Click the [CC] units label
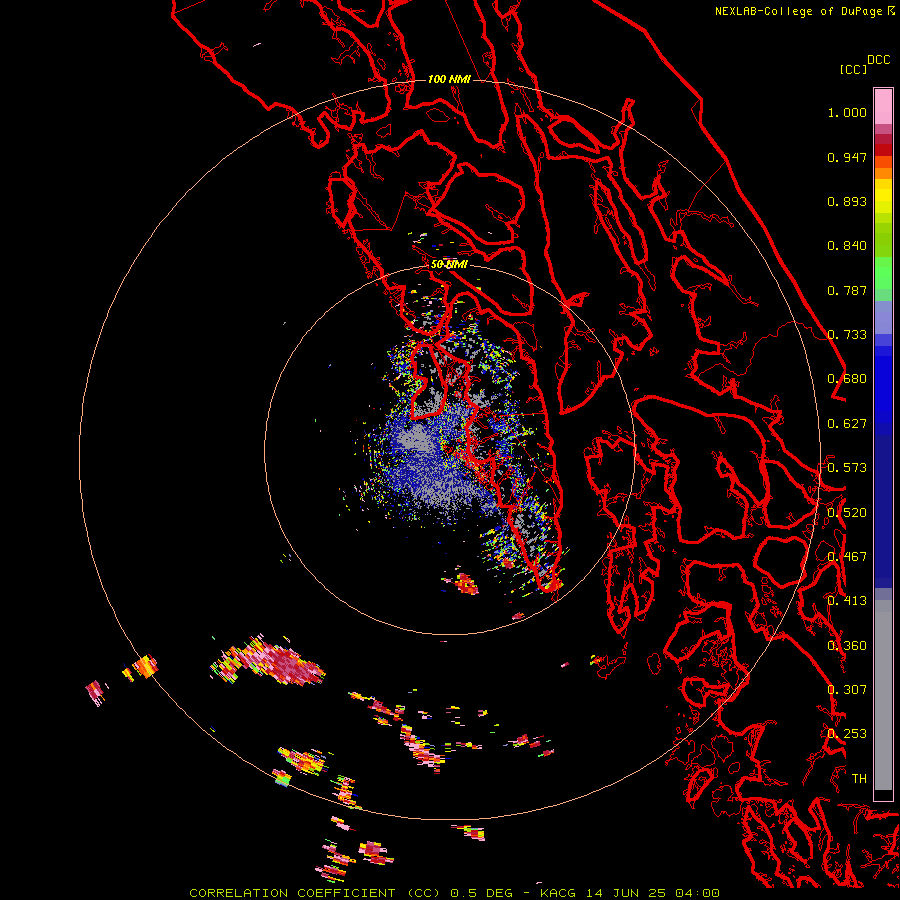 coord(853,69)
